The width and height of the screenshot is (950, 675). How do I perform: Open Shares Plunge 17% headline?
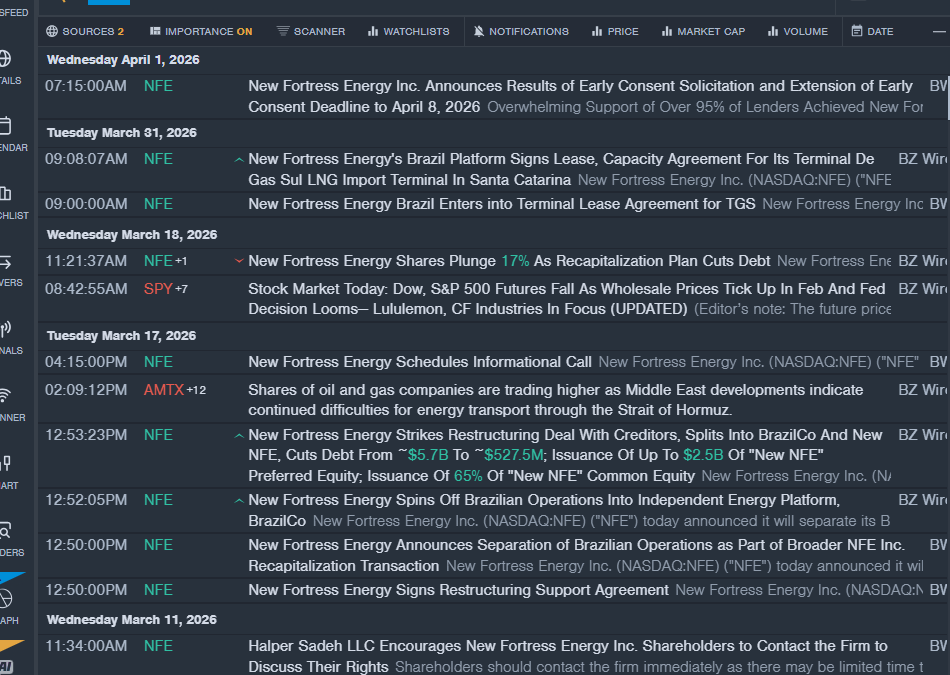(509, 261)
